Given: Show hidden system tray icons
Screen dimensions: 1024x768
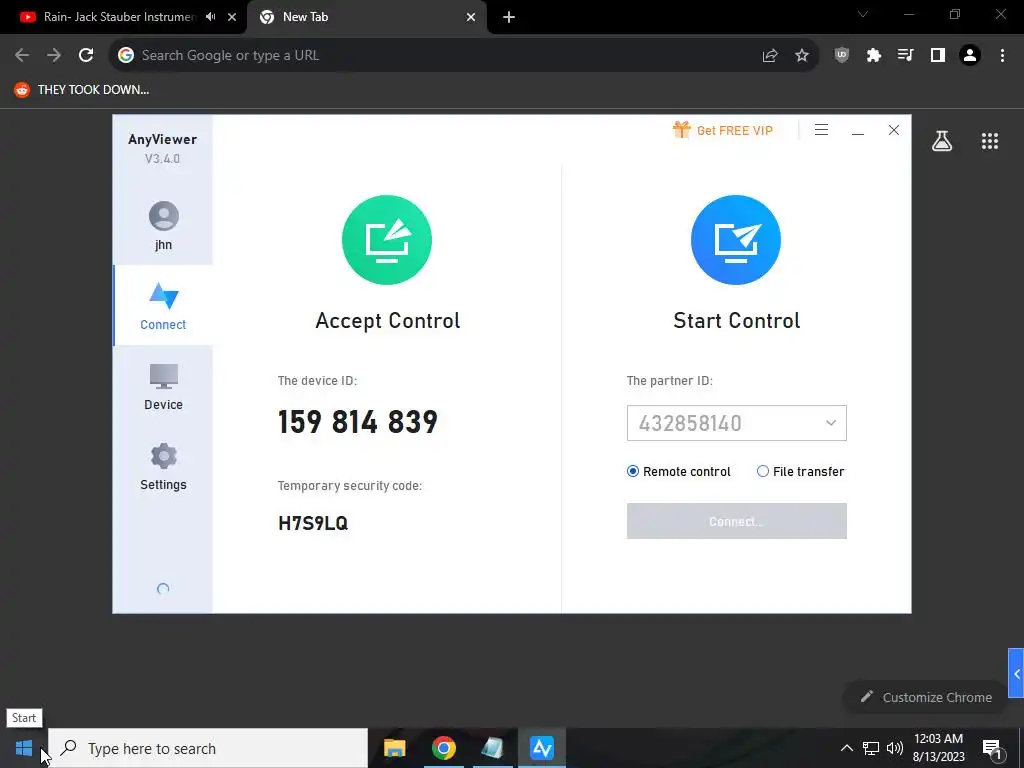Looking at the screenshot, I should point(846,748).
